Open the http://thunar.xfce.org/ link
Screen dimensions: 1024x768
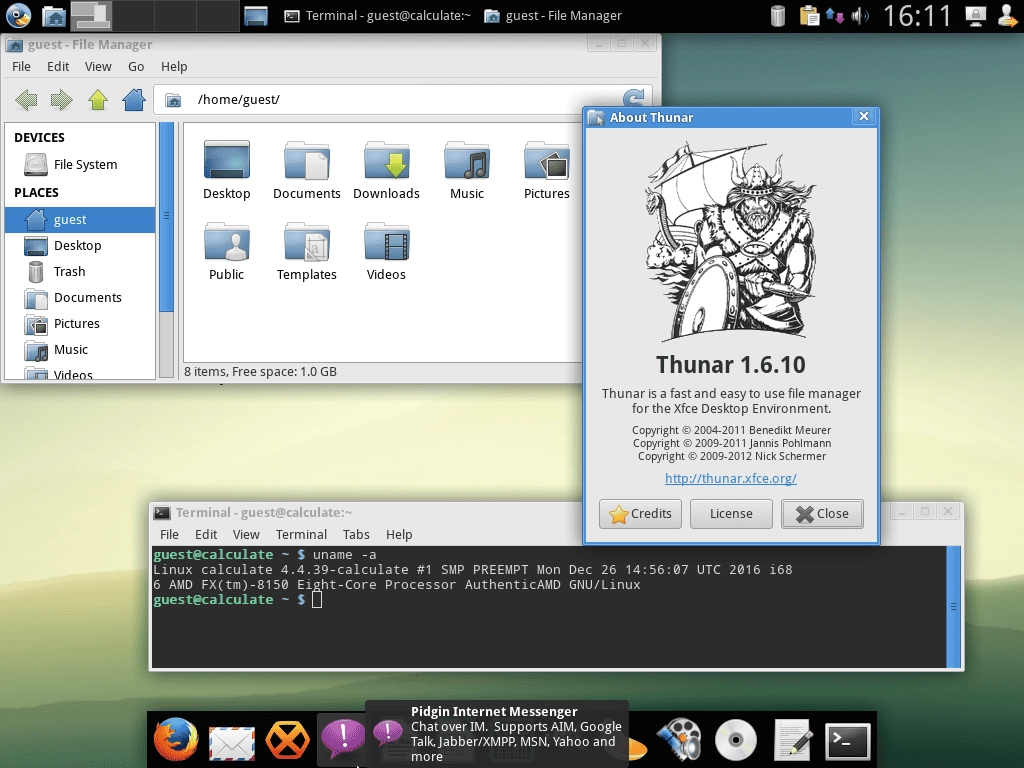coord(731,478)
